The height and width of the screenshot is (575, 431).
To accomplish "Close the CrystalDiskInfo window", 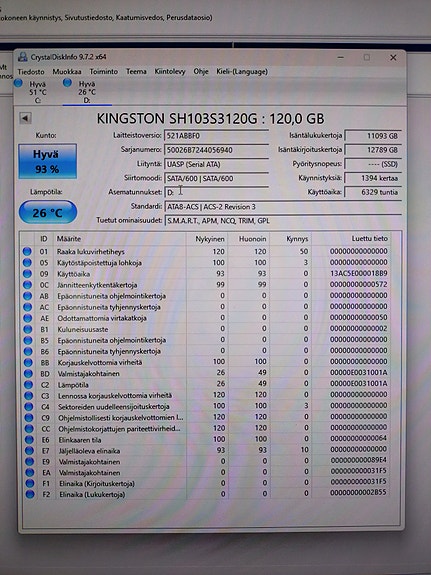I will point(393,58).
